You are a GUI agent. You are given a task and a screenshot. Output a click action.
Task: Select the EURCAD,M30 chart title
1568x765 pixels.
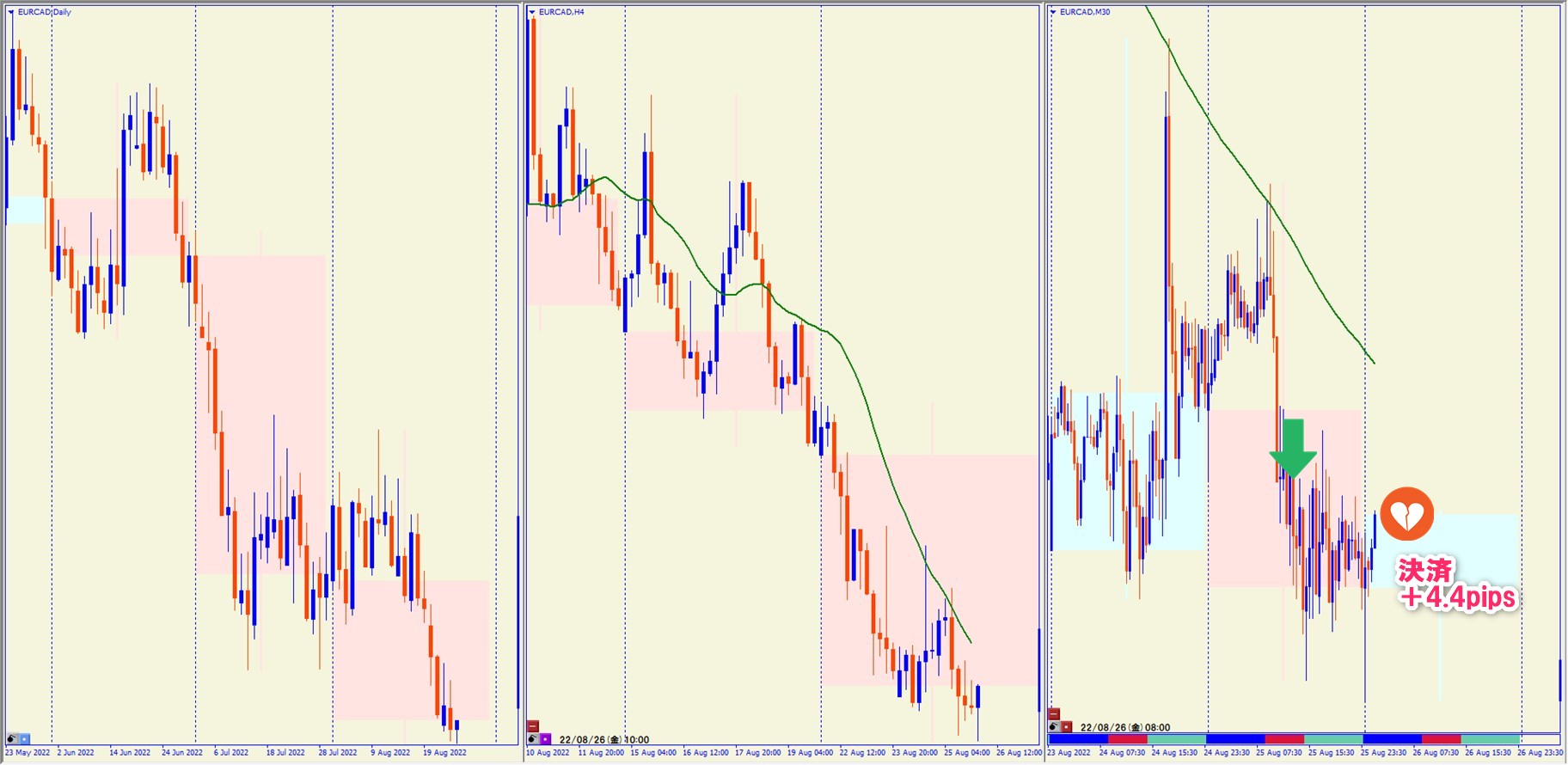click(1085, 12)
